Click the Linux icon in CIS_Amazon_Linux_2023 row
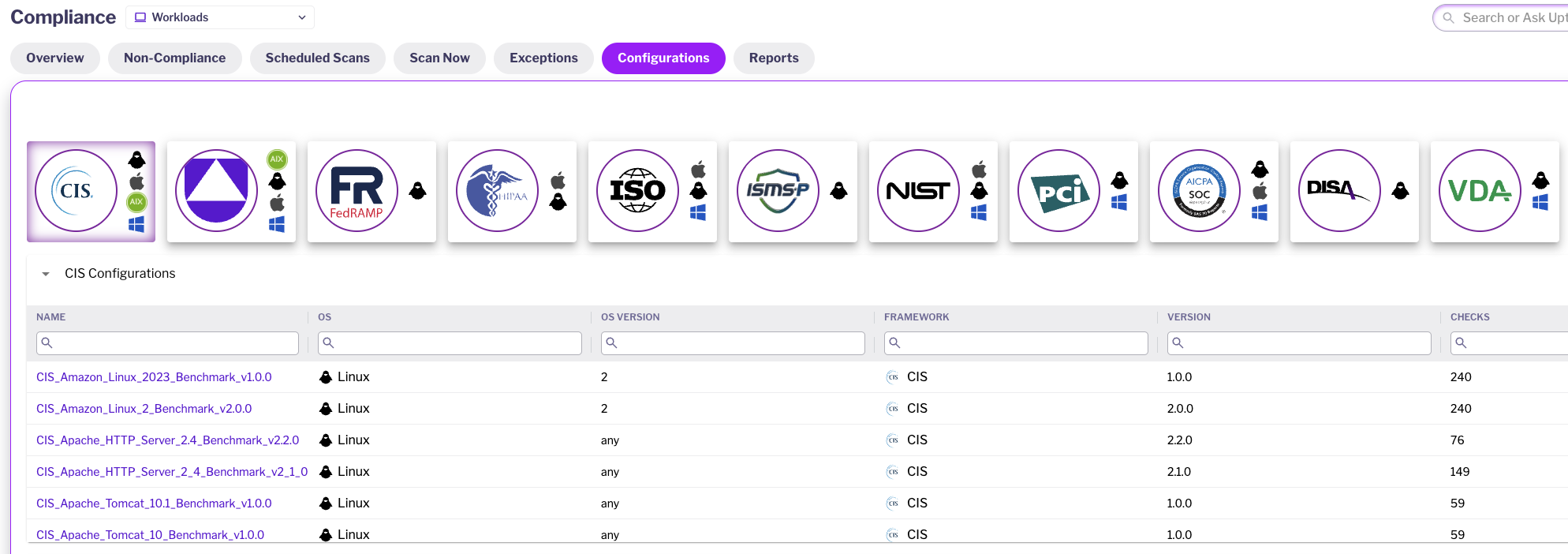1568x554 pixels. (x=326, y=377)
